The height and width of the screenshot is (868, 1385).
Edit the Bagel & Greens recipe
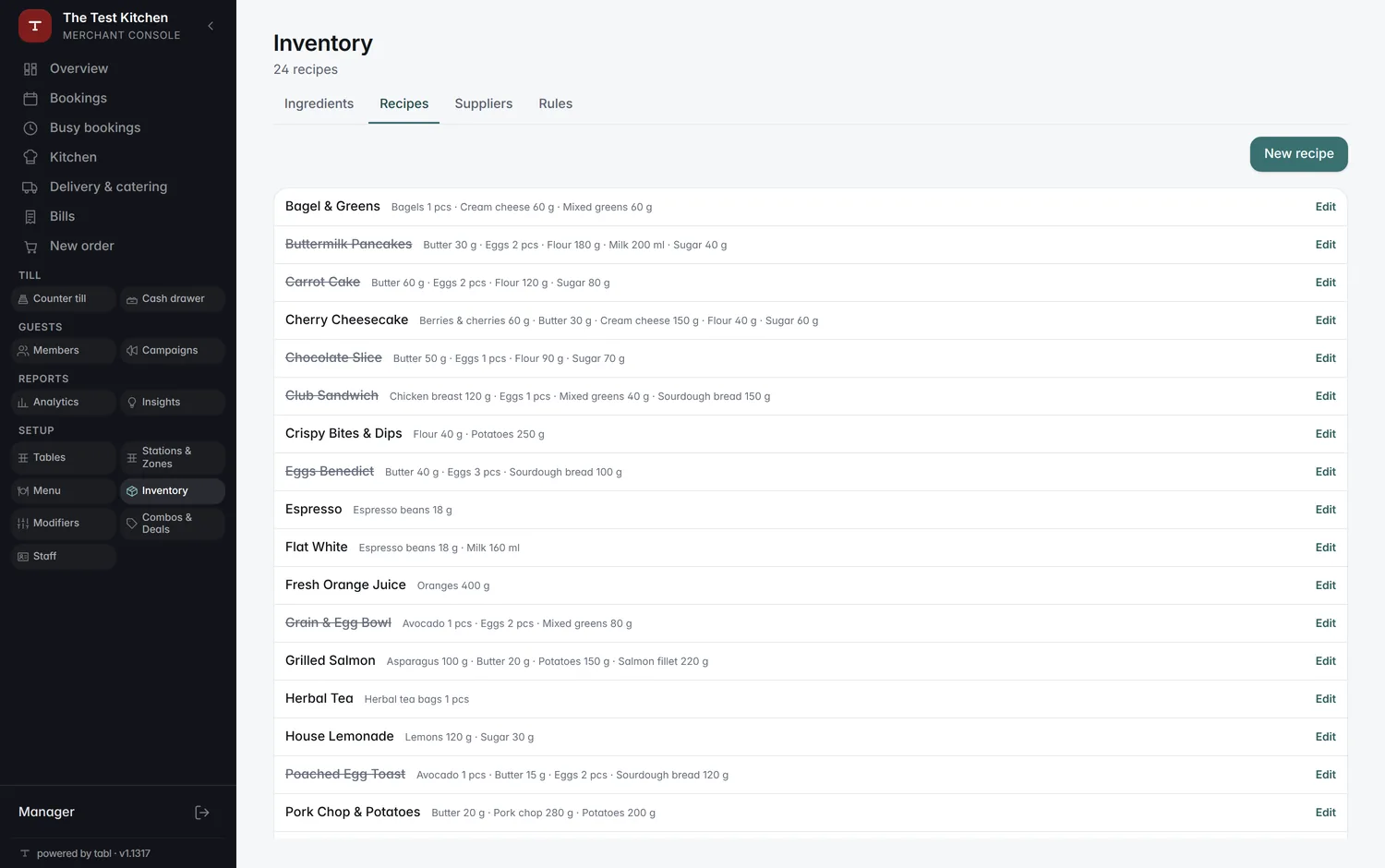point(1325,208)
